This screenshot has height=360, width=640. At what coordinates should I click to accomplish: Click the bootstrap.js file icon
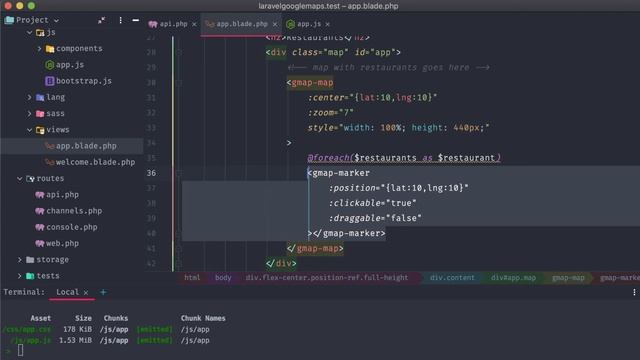50,81
